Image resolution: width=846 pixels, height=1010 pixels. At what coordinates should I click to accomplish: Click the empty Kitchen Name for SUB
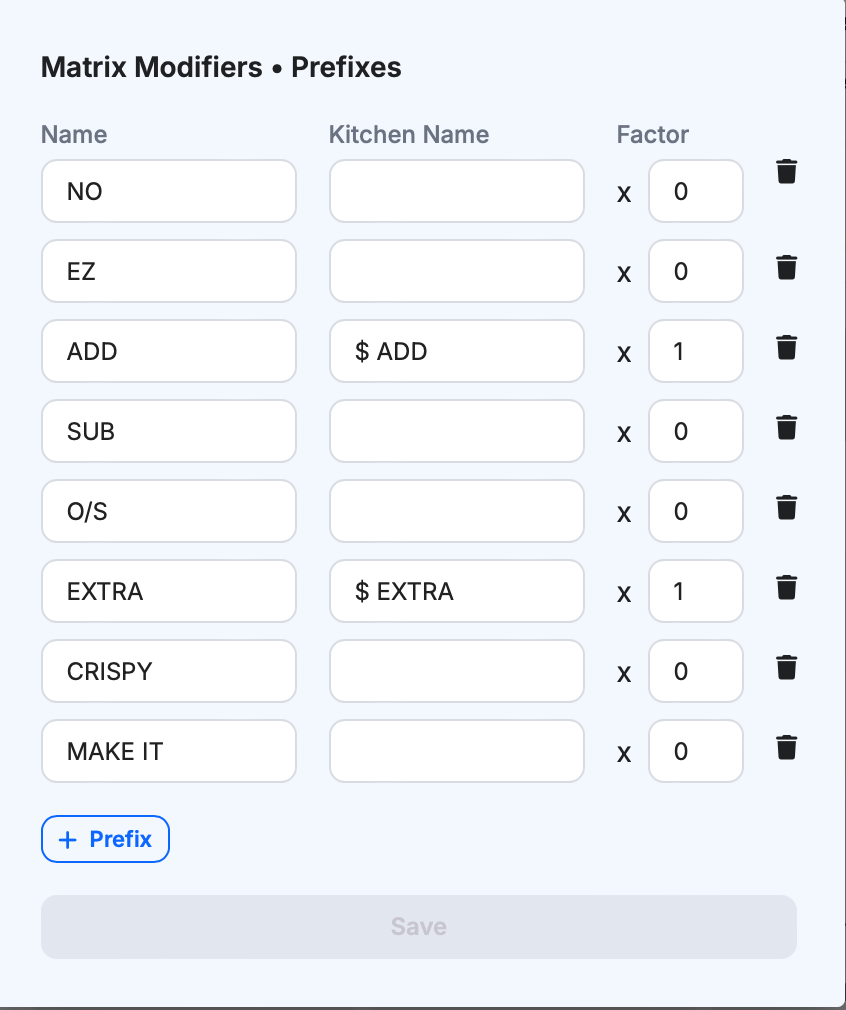point(456,431)
